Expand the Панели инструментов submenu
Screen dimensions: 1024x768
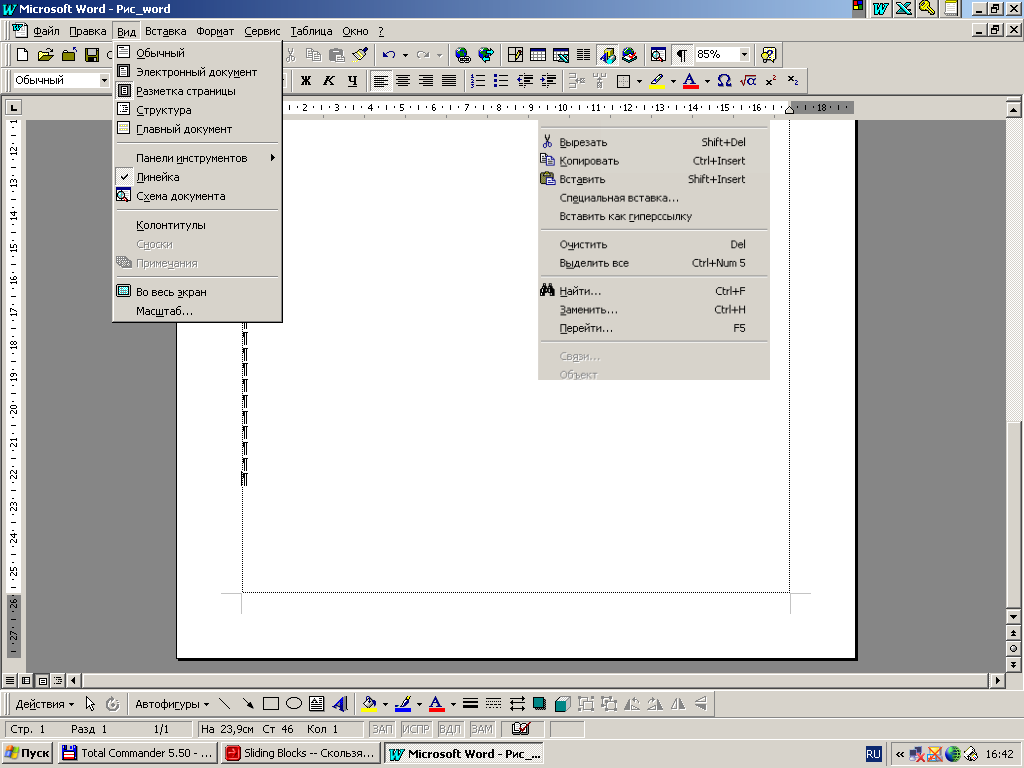tap(197, 158)
